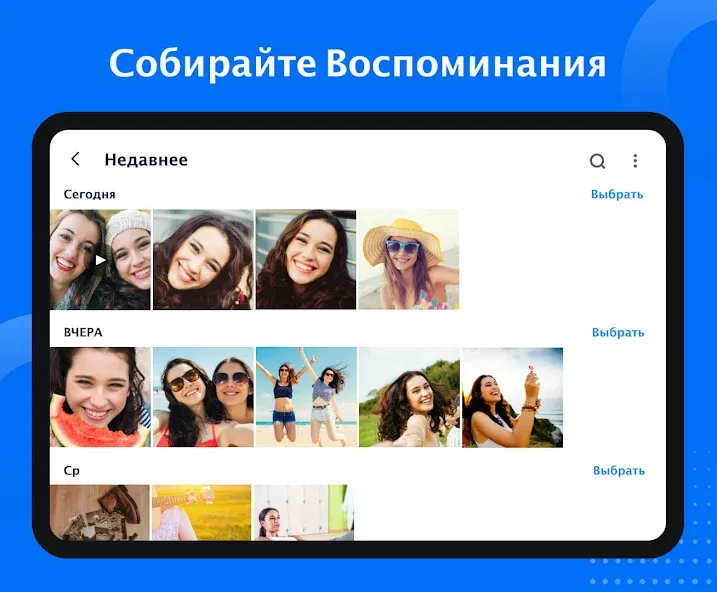This screenshot has width=717, height=592.
Task: Click the Недавнее album title
Action: (146, 160)
